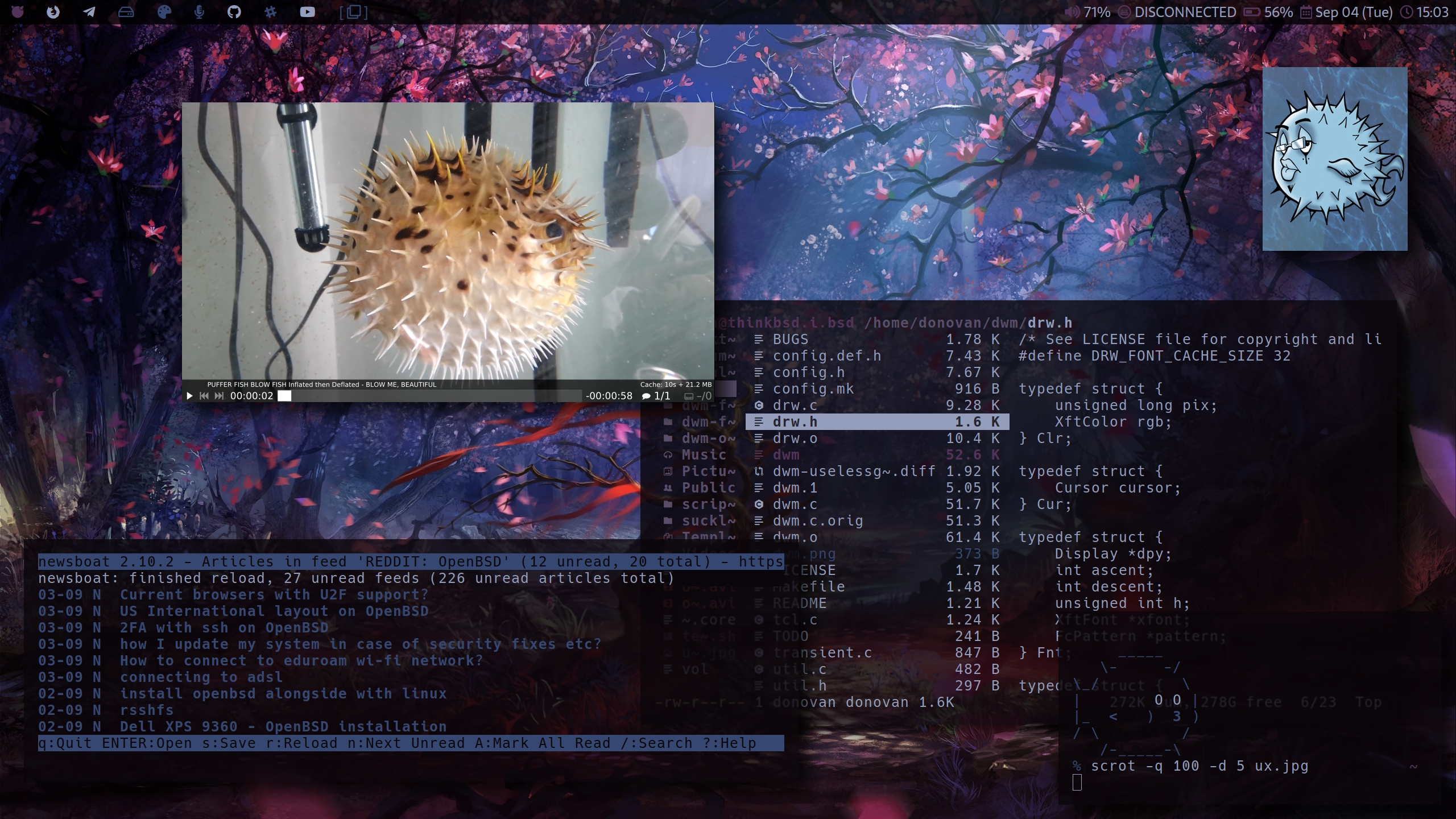
Task: Open 'US International layout on OpenBSD' article
Action: click(274, 611)
